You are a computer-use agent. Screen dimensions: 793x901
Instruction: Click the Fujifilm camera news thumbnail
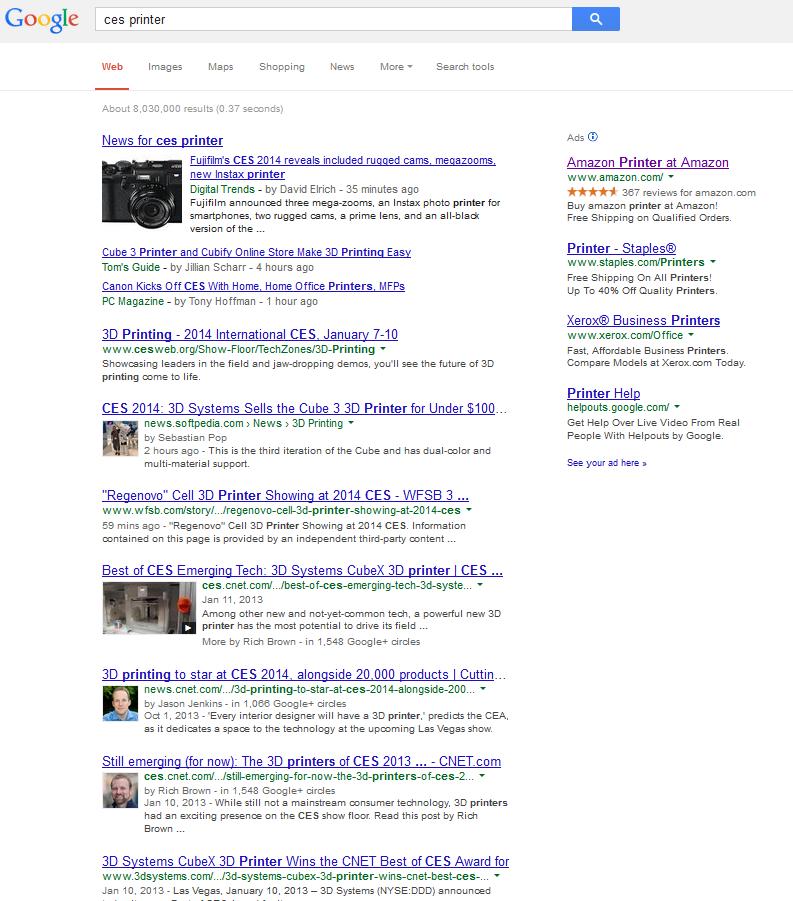point(142,194)
